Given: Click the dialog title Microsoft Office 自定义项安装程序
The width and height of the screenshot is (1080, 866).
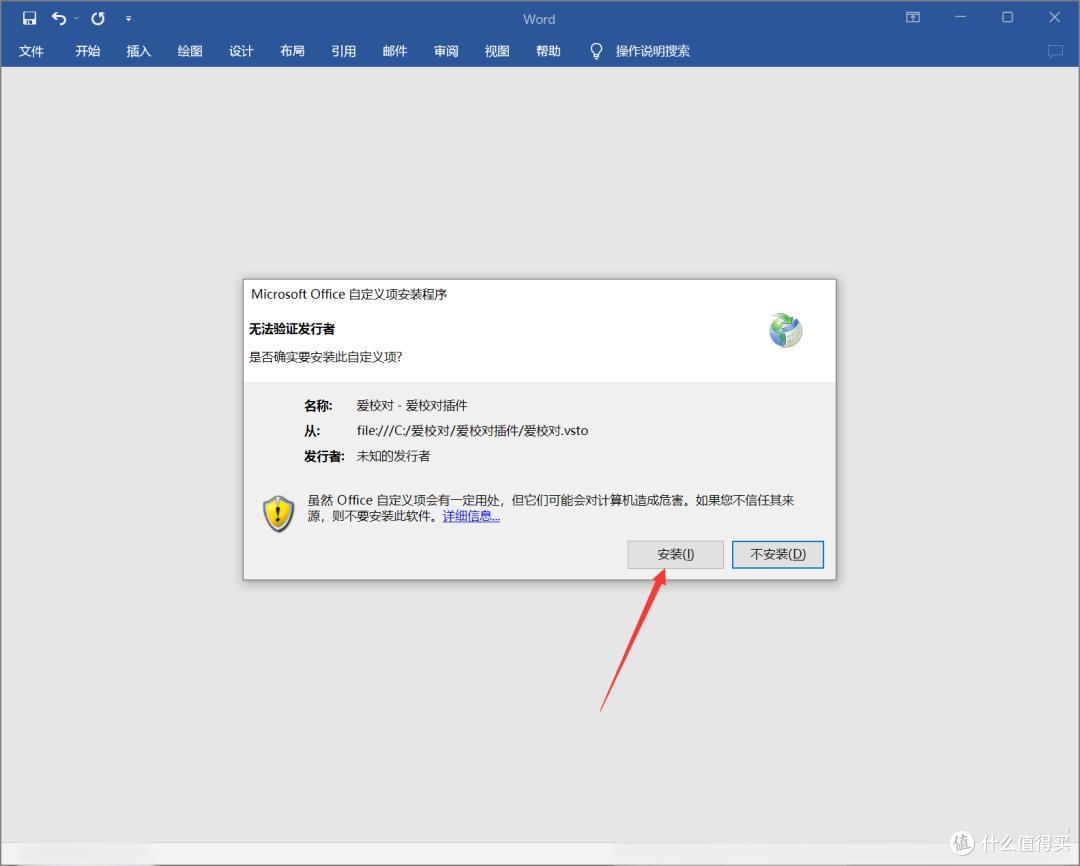Looking at the screenshot, I should tap(349, 294).
